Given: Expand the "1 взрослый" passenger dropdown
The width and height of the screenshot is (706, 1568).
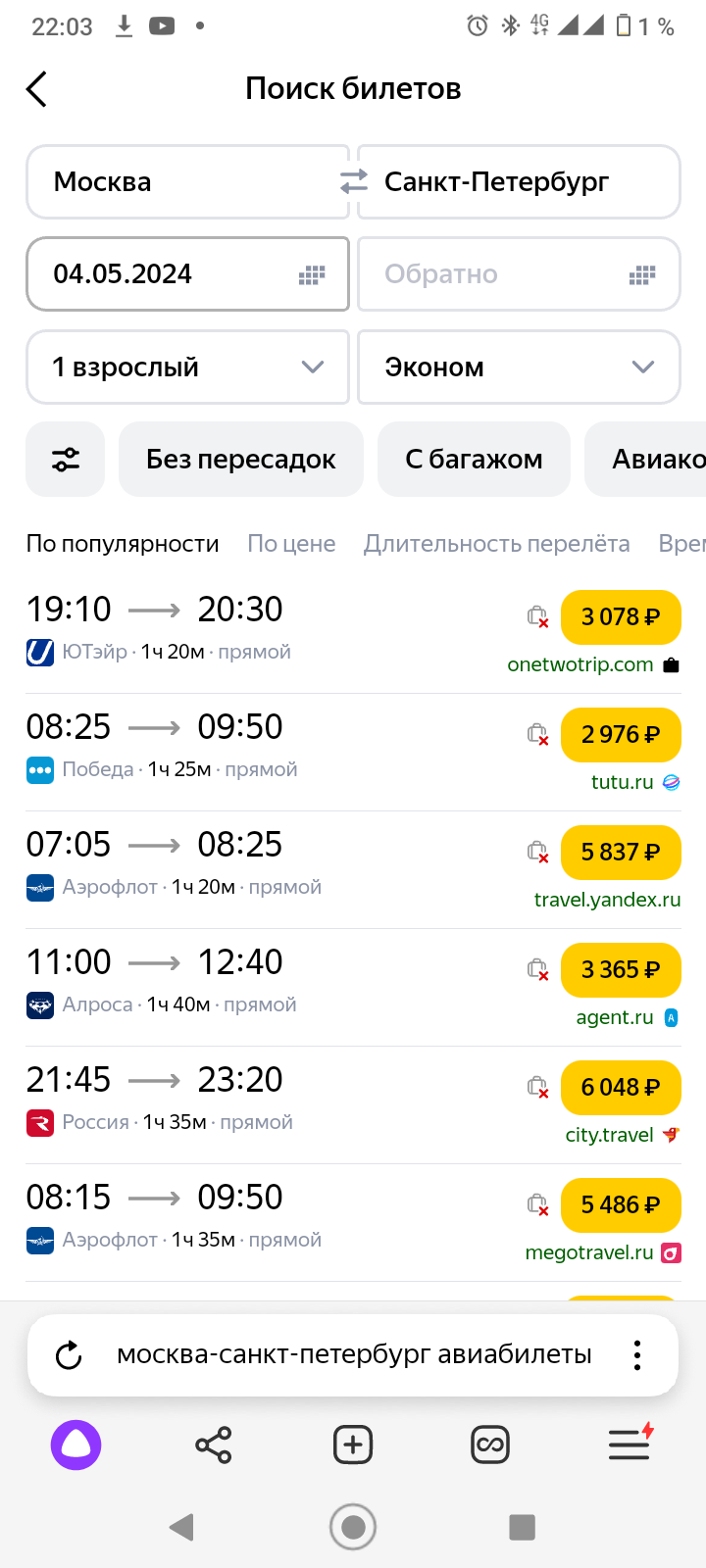Looking at the screenshot, I should click(187, 367).
